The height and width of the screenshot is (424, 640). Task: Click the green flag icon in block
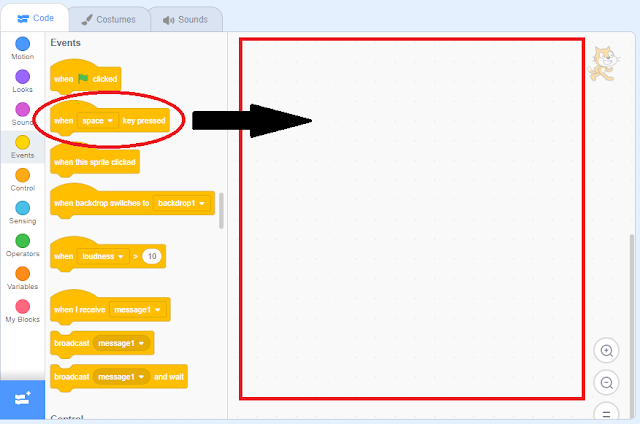[x=83, y=78]
